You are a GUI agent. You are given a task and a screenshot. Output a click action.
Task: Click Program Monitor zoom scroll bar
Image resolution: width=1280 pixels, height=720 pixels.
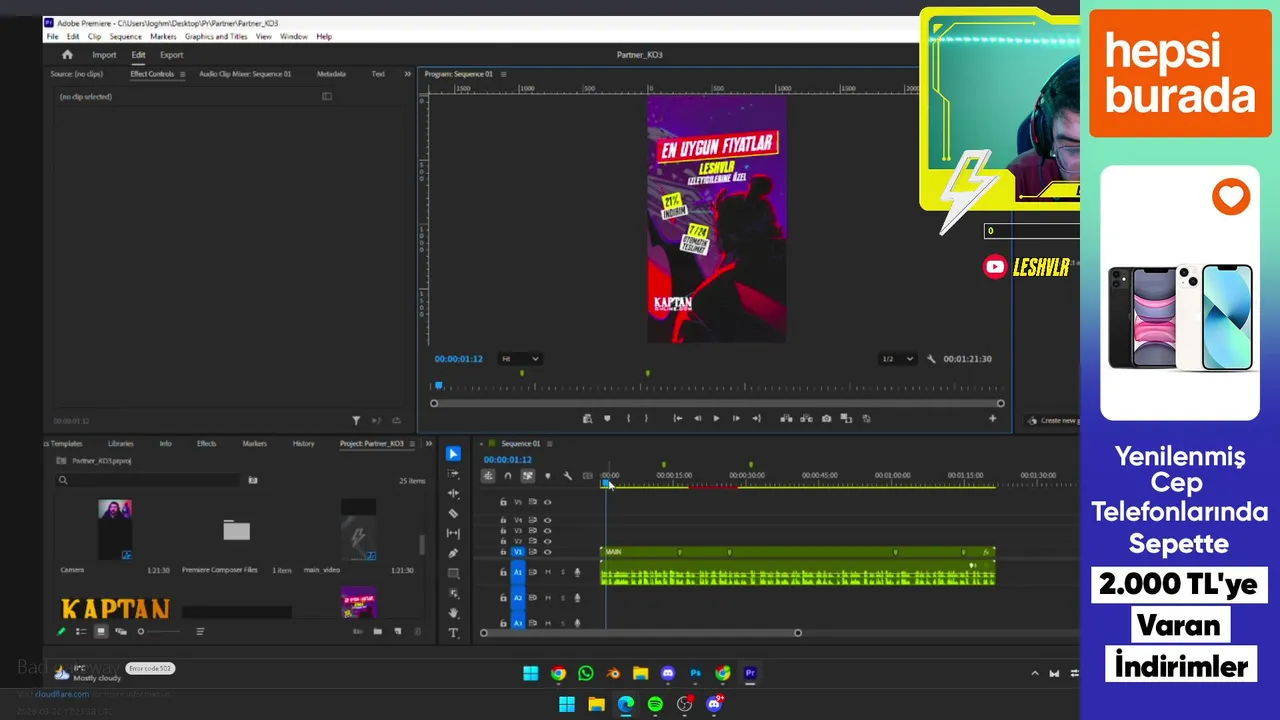(717, 403)
